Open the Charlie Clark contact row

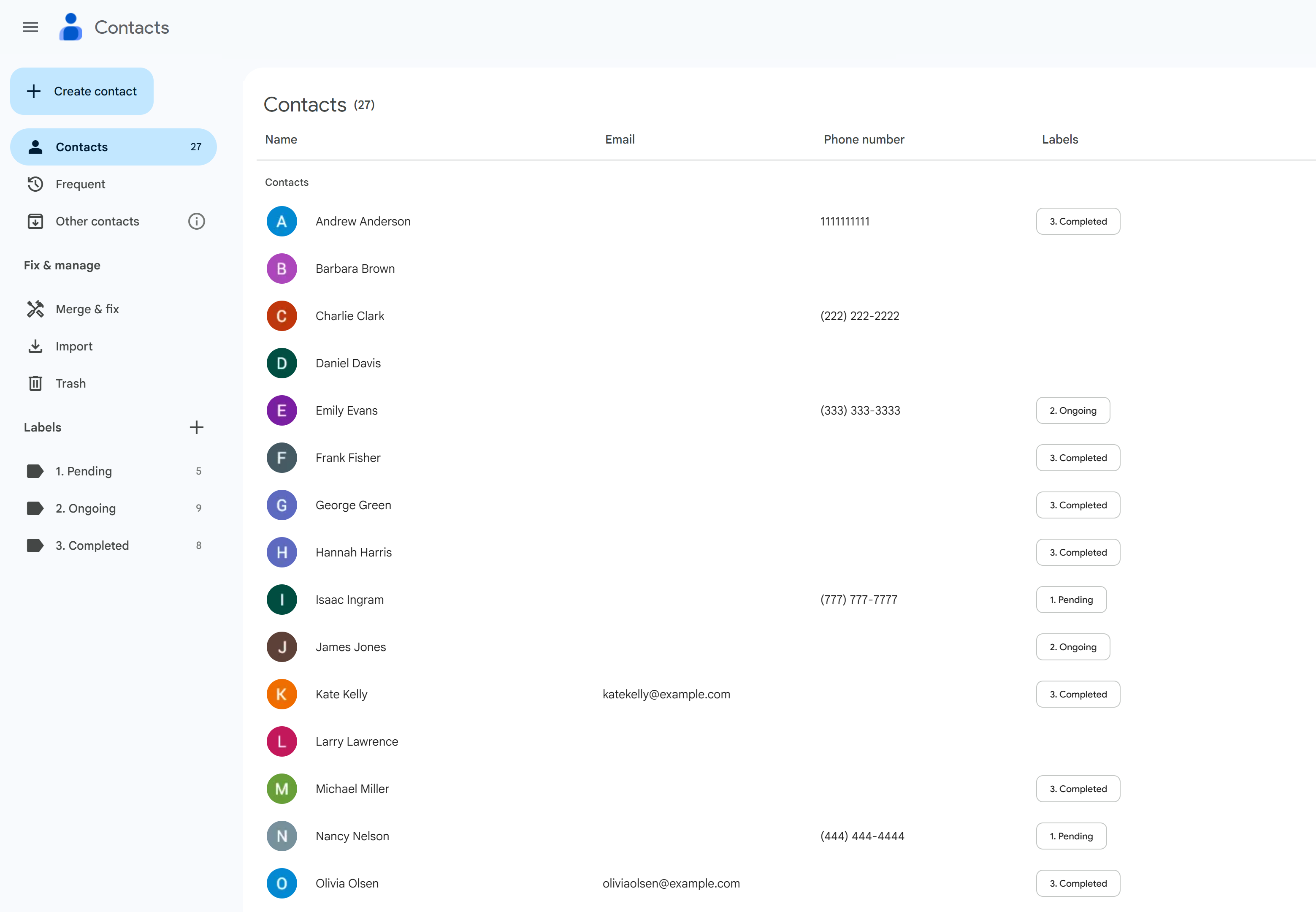[x=349, y=316]
